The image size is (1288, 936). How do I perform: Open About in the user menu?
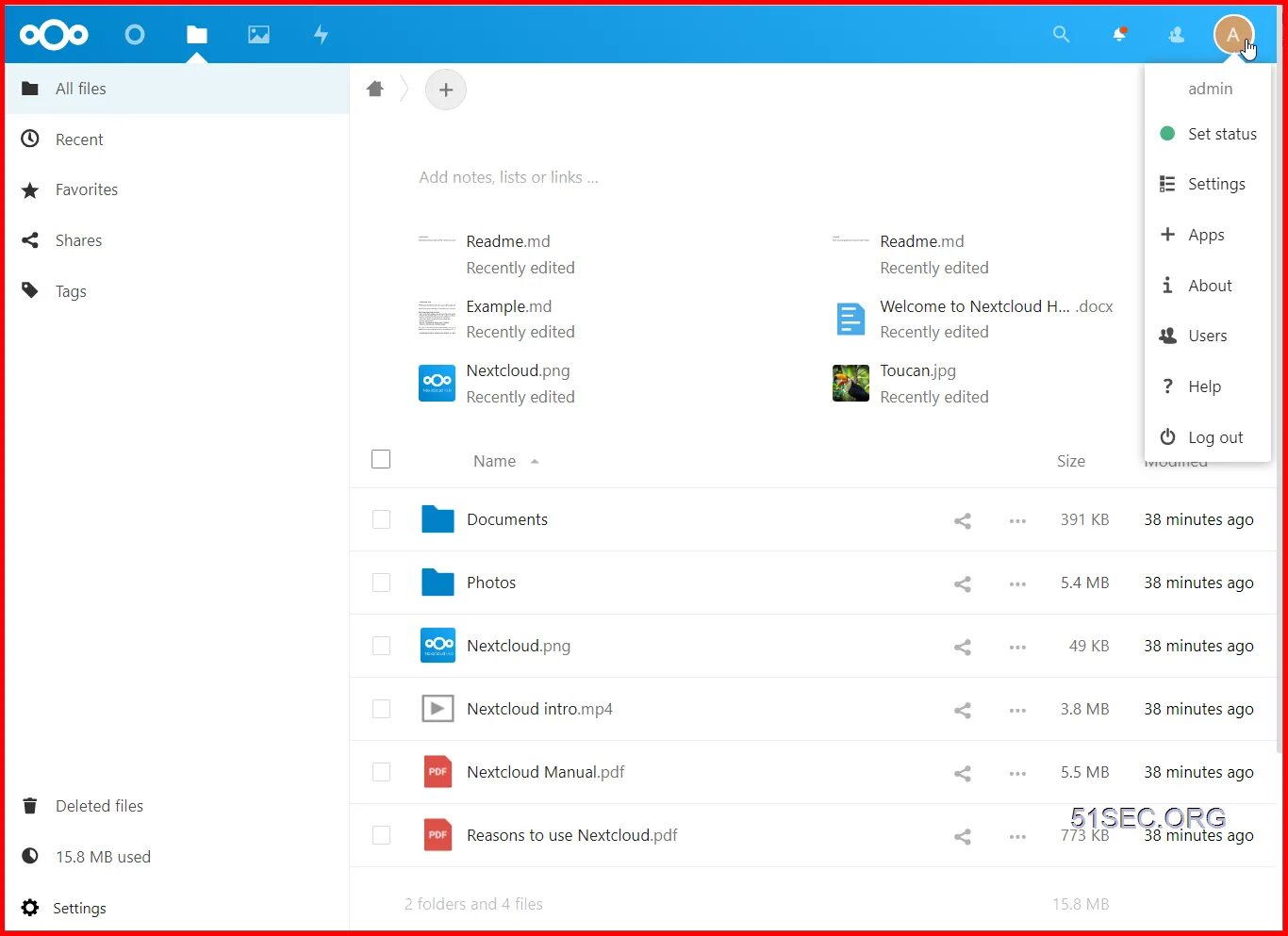pos(1208,286)
